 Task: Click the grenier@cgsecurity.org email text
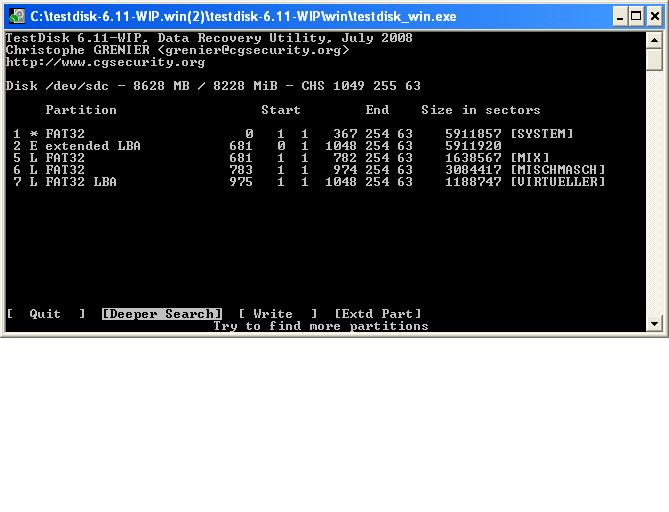[253, 50]
